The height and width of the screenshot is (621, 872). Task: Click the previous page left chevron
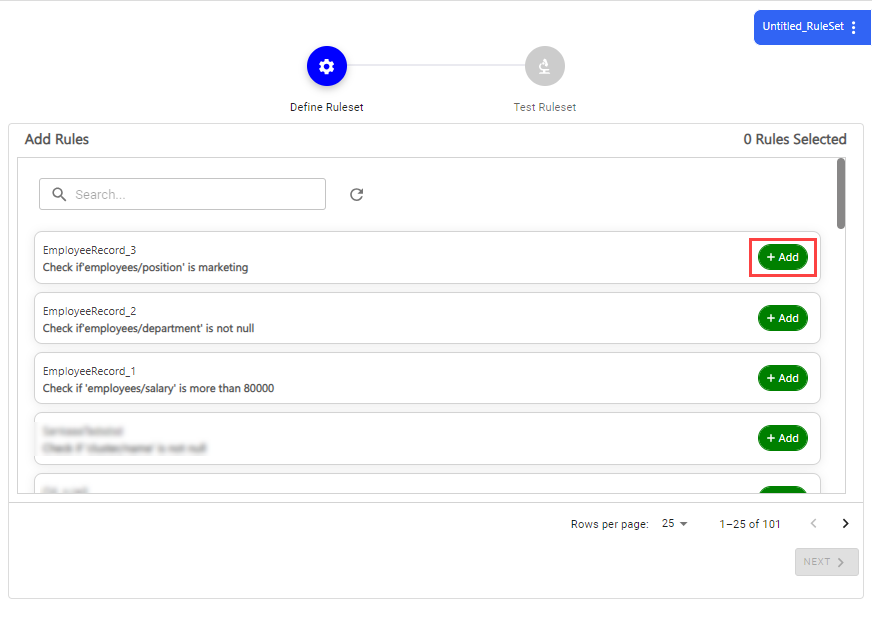pos(814,523)
